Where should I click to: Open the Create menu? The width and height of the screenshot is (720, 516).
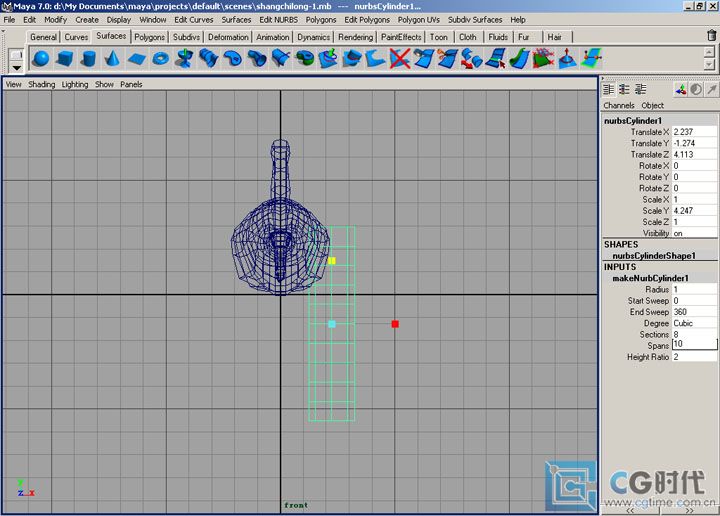point(87,20)
